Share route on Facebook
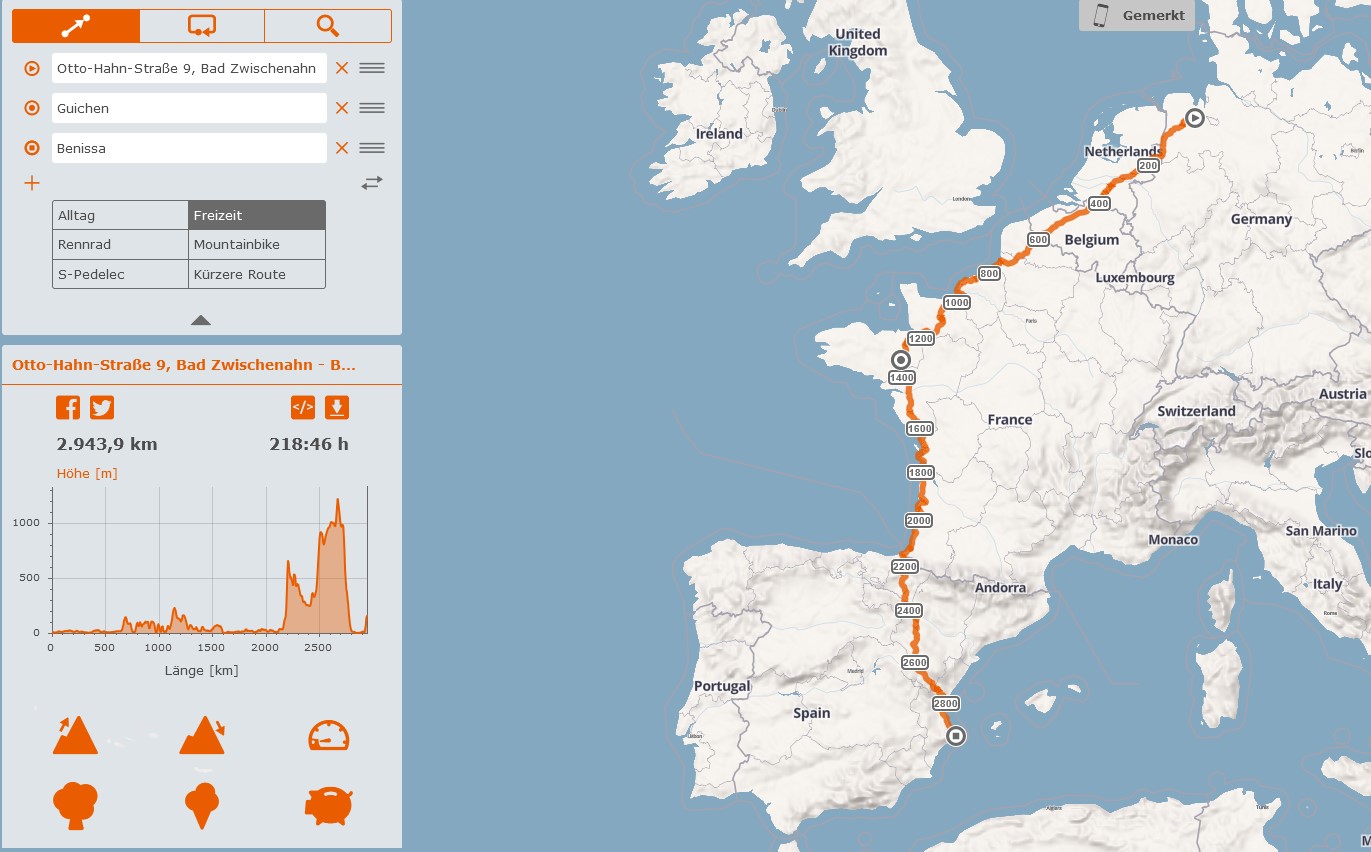The image size is (1371, 852). point(68,407)
